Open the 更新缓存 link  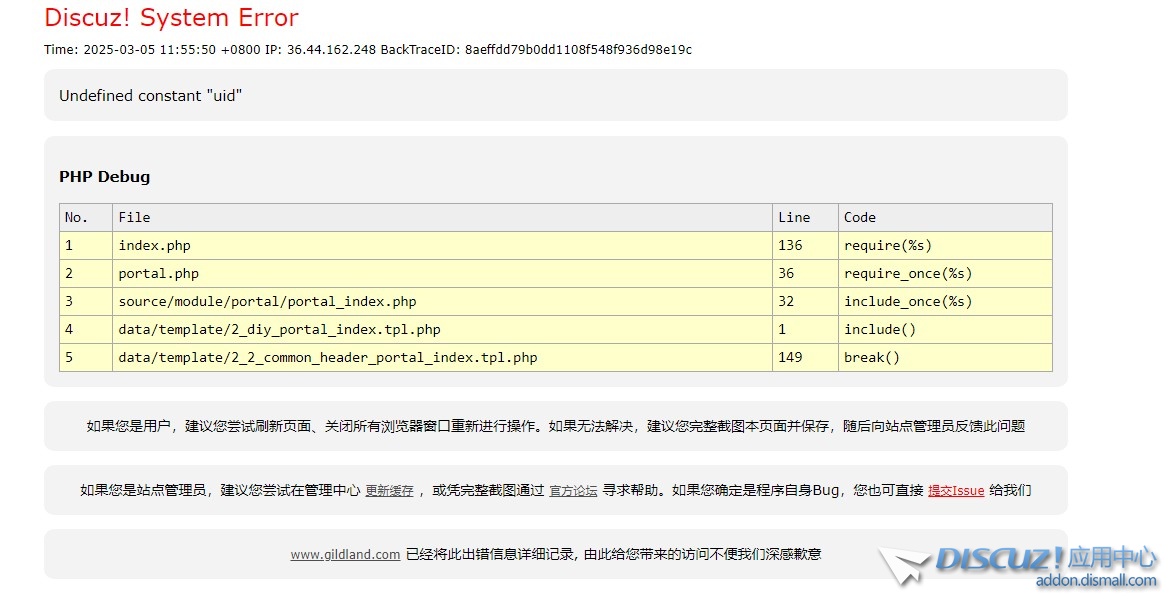(389, 491)
